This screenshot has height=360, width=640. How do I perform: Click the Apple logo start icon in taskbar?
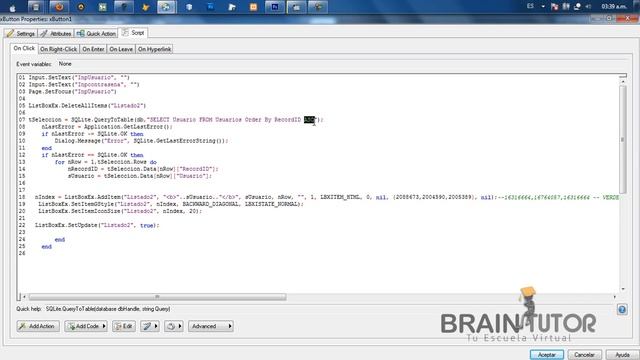pyautogui.click(x=13, y=7)
